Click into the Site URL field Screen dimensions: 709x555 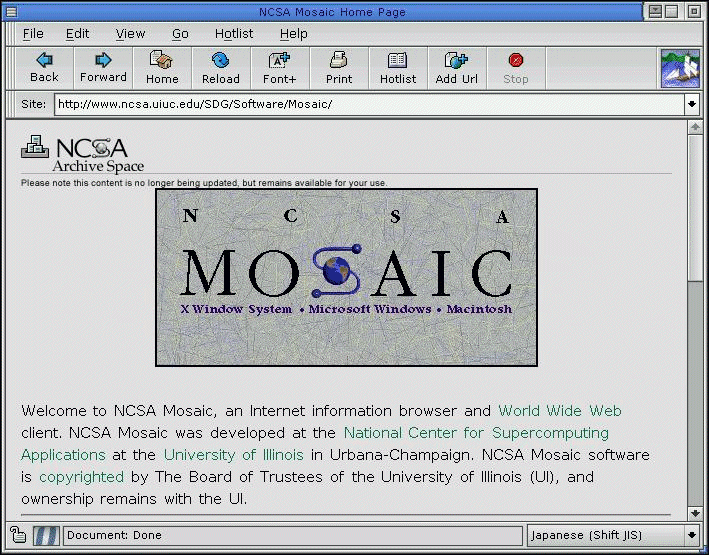pyautogui.click(x=370, y=104)
